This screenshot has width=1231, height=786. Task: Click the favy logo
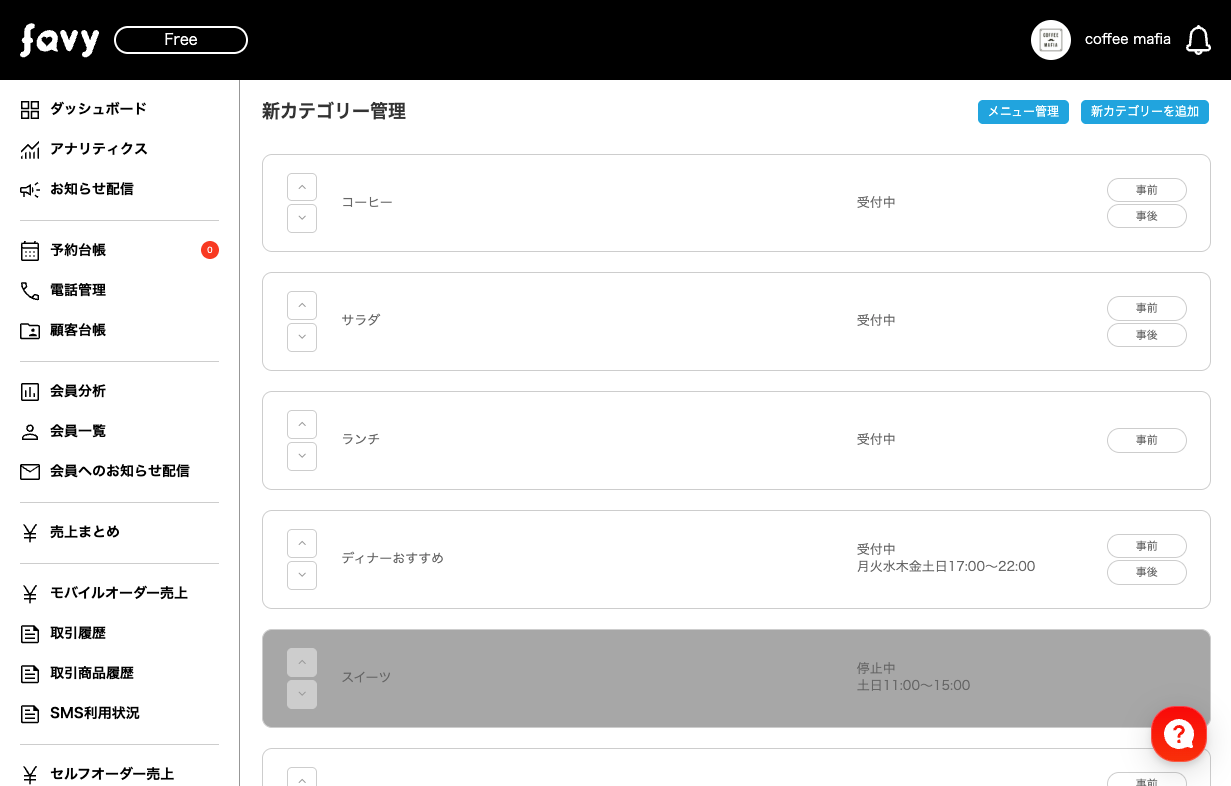(60, 40)
